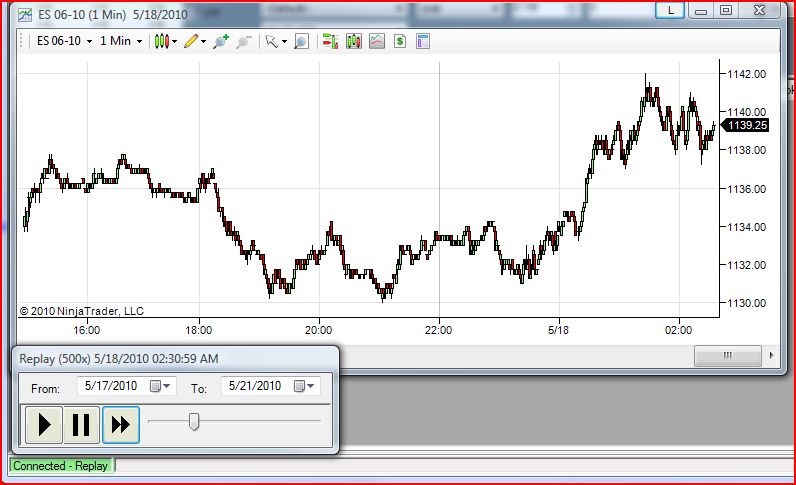Maximize the chart window
Image resolution: width=796 pixels, height=485 pixels.
pos(726,11)
